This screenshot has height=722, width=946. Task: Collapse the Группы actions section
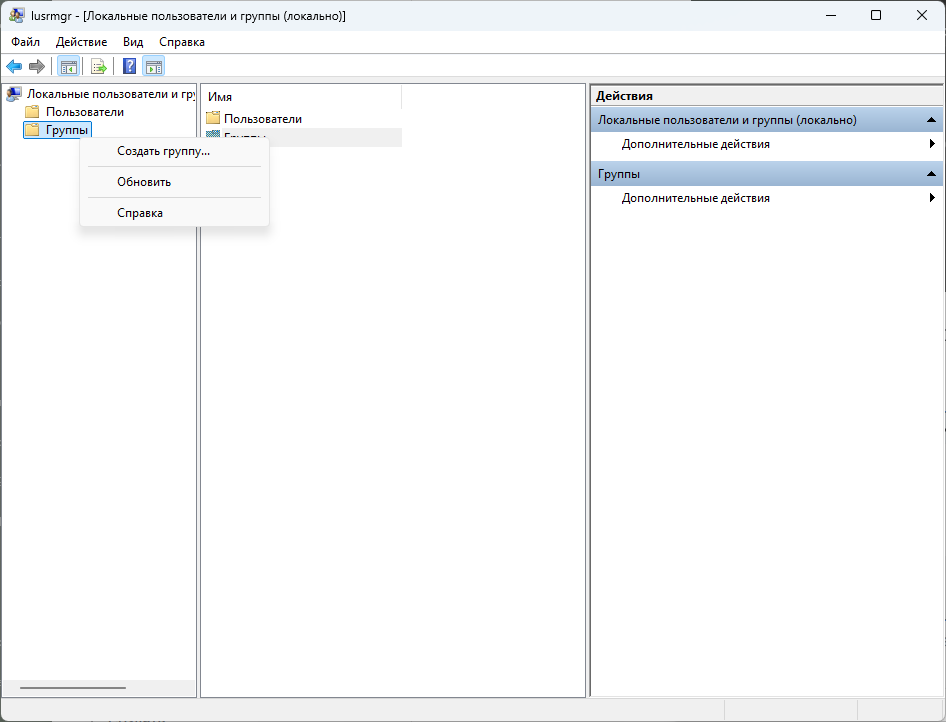931,174
